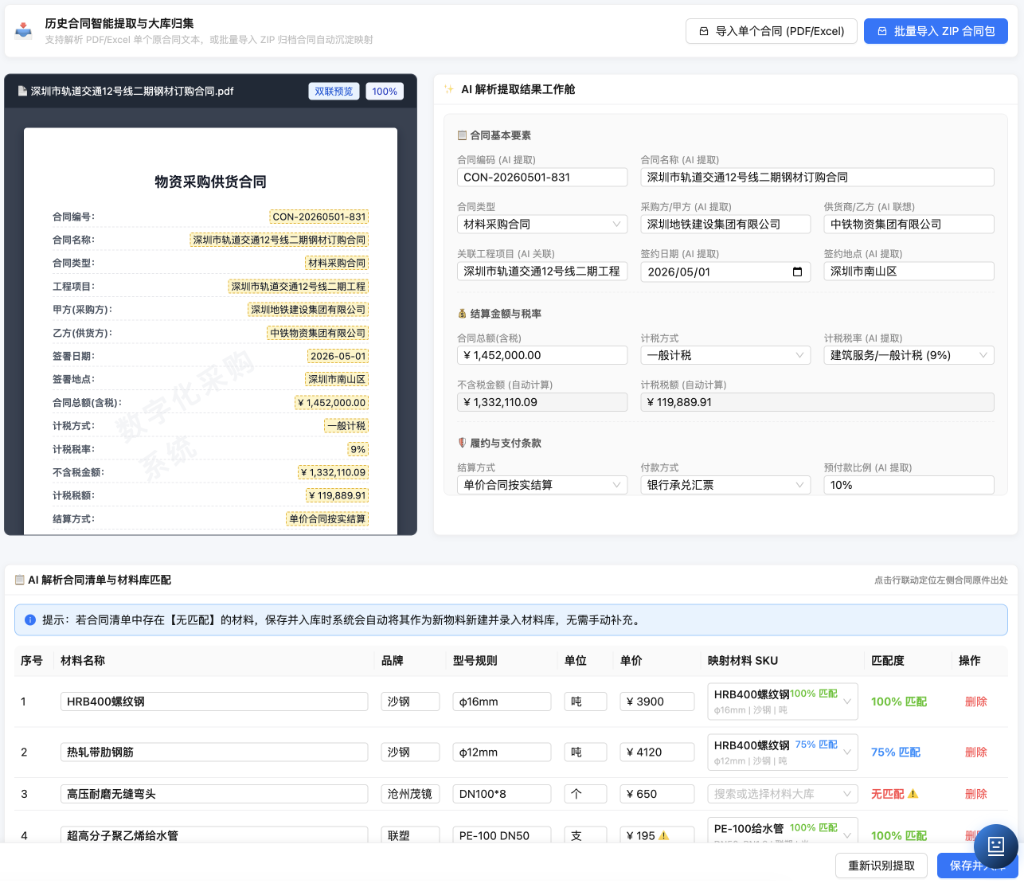Click the 不含税金额 auto-calculated field
This screenshot has height=881, width=1024.
[x=542, y=402]
